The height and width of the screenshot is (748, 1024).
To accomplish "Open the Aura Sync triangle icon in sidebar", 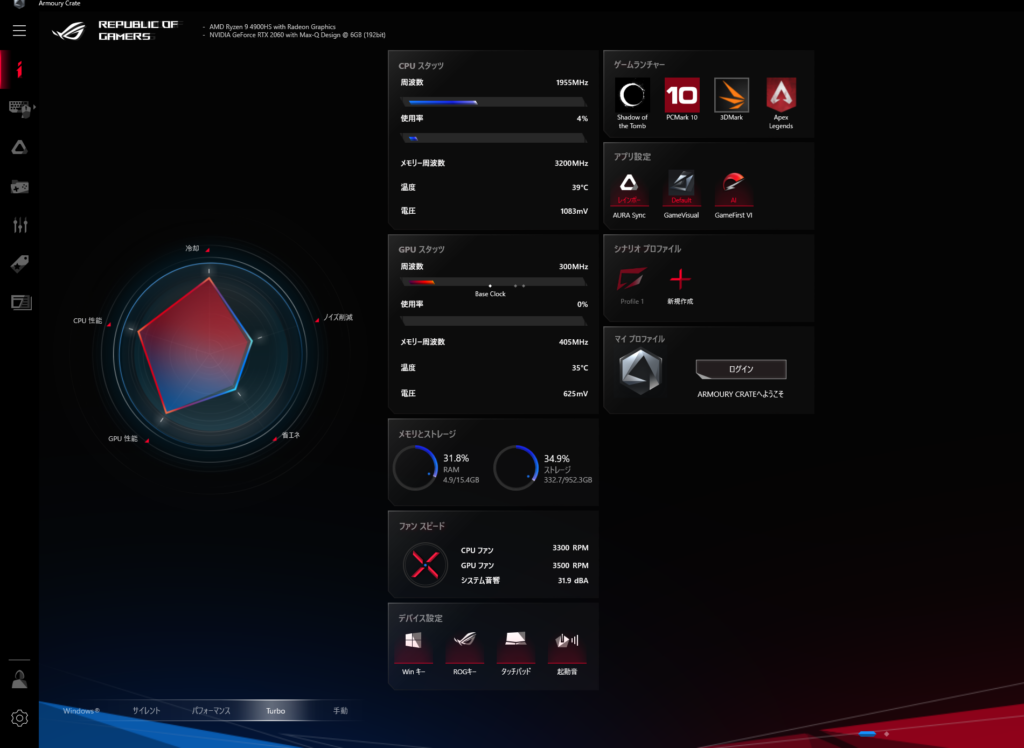I will [20, 148].
